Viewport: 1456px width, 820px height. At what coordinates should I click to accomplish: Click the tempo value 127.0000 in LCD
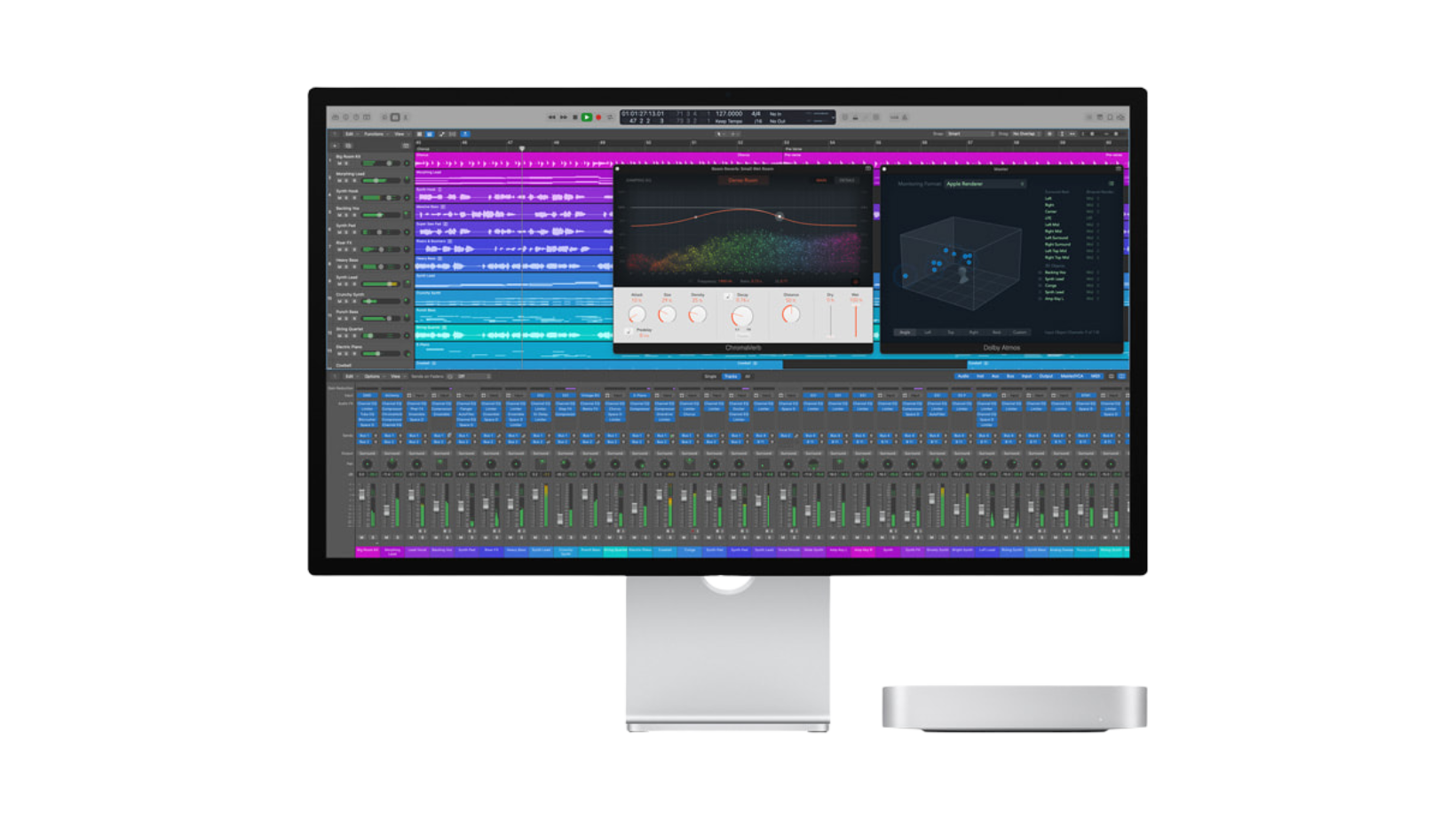[x=730, y=114]
